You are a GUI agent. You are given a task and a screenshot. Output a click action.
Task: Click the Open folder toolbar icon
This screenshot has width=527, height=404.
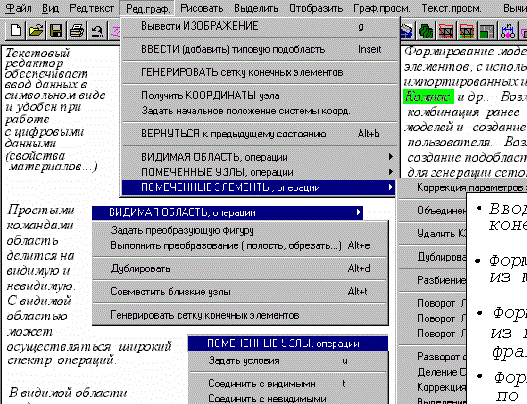pos(36,31)
